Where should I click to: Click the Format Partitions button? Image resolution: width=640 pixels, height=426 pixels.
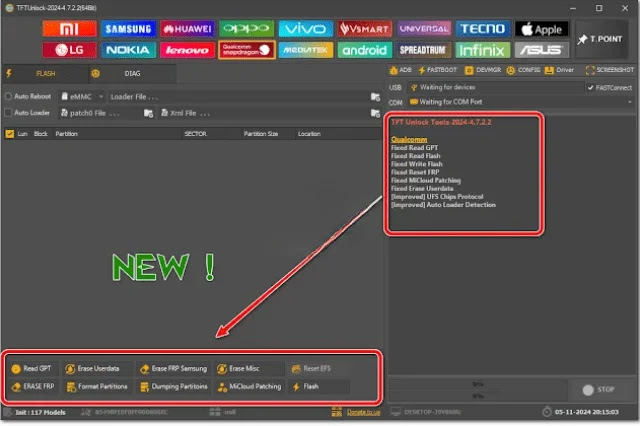click(x=97, y=386)
